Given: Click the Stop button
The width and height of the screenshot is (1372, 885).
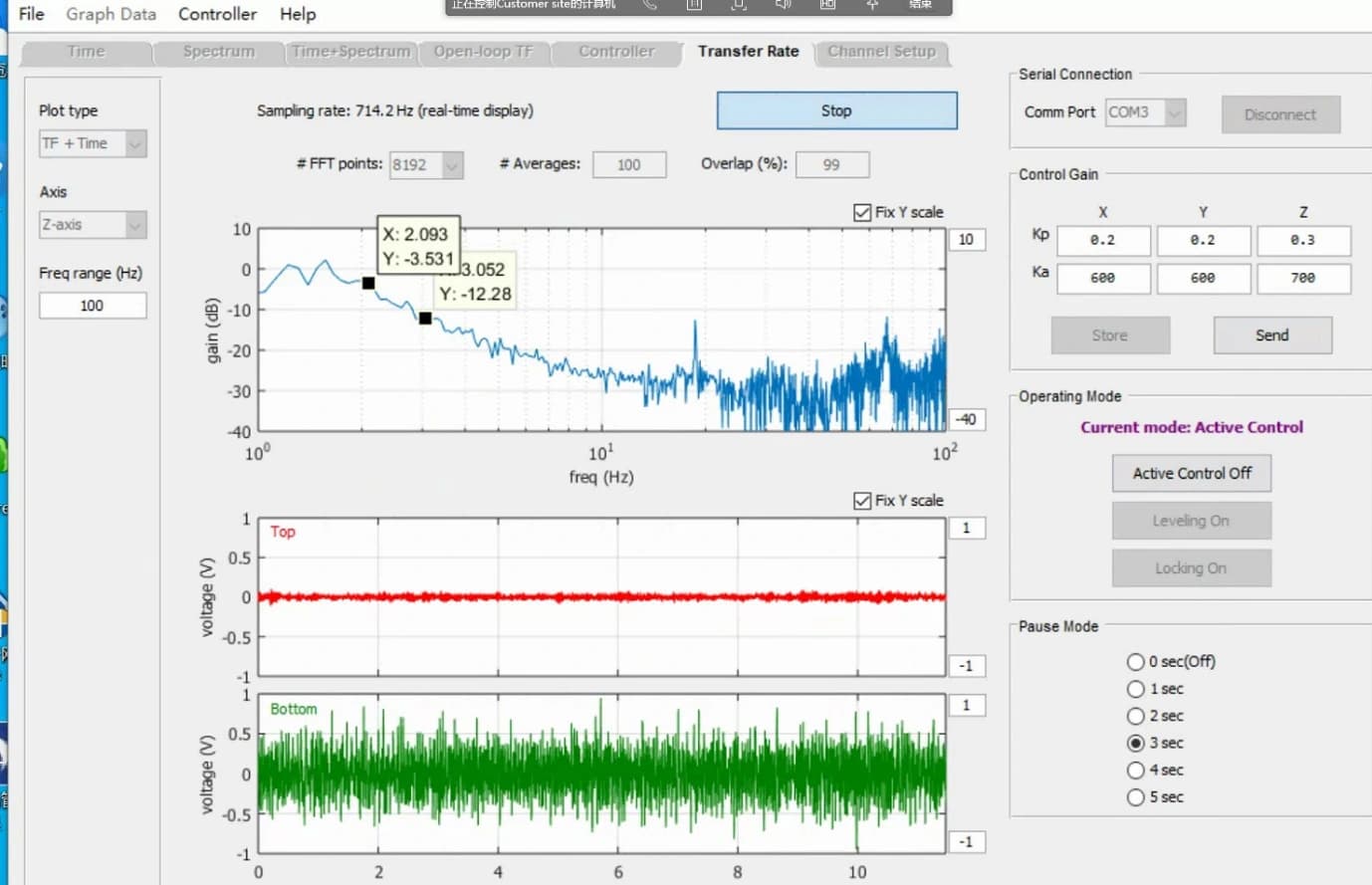Looking at the screenshot, I should pyautogui.click(x=836, y=111).
